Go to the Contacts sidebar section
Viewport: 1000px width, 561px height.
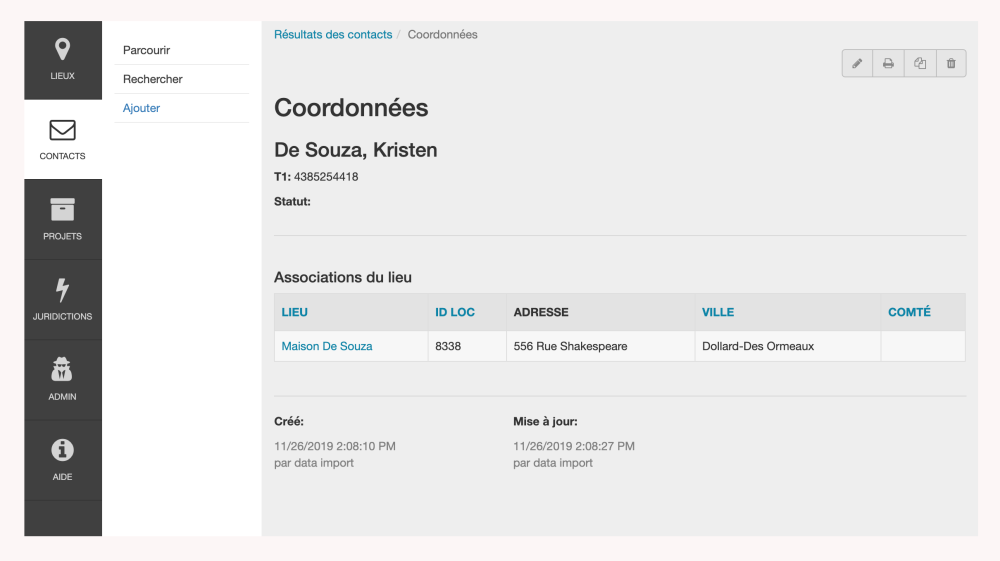pyautogui.click(x=63, y=140)
